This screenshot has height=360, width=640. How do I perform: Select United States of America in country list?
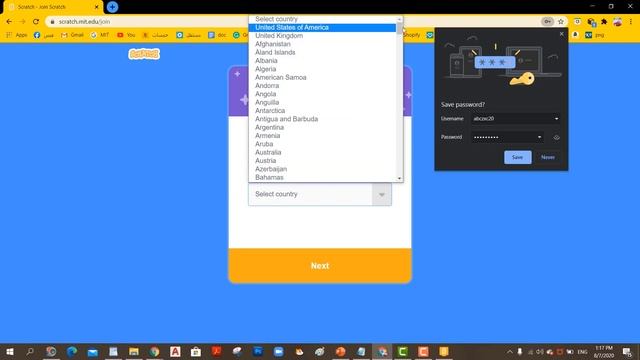pos(322,27)
